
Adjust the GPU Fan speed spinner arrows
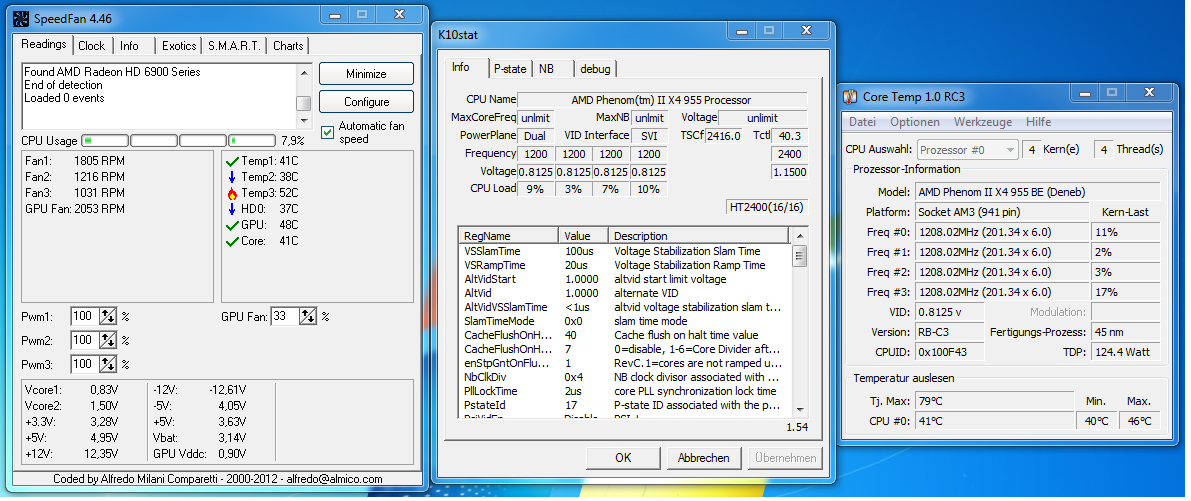click(x=308, y=317)
